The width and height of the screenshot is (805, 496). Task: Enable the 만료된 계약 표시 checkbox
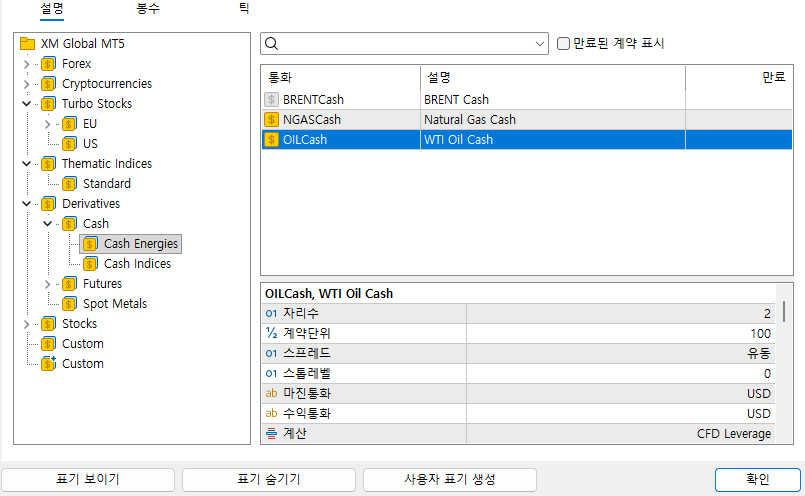click(x=564, y=44)
